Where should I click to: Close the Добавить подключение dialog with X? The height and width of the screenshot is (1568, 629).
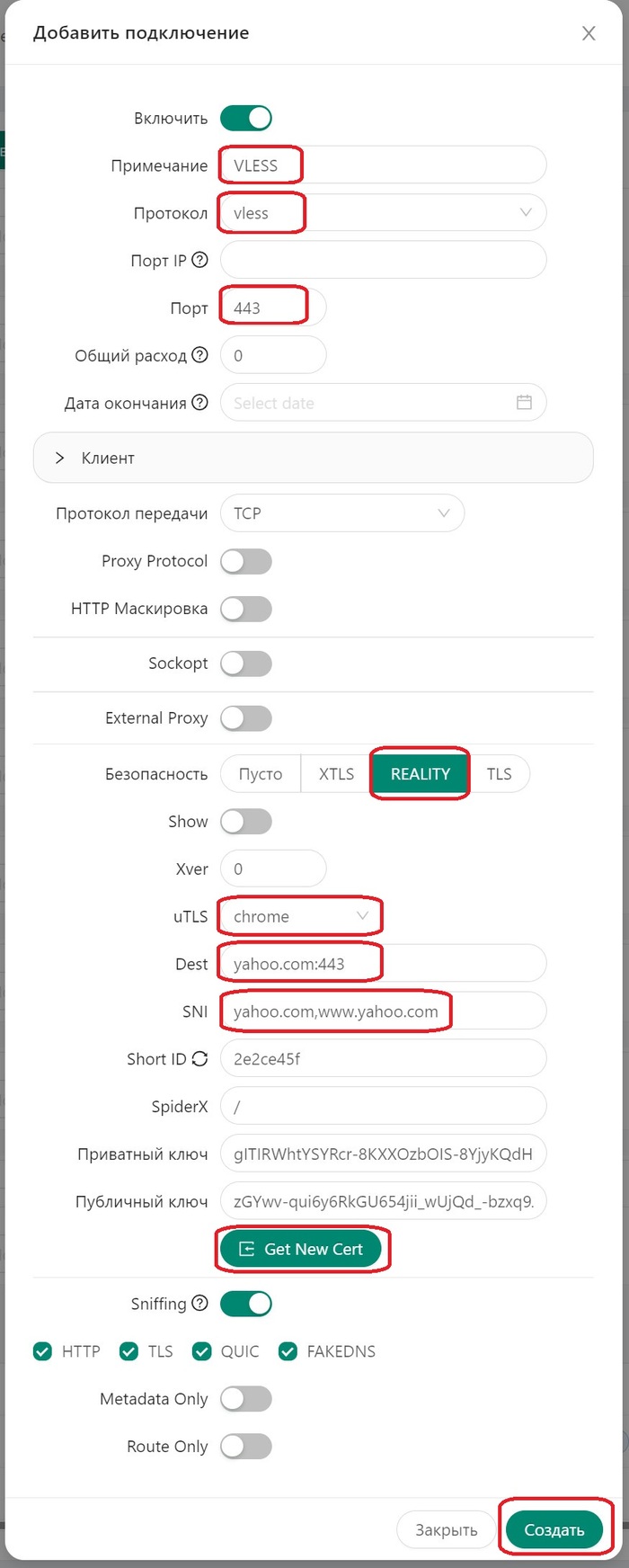[589, 33]
